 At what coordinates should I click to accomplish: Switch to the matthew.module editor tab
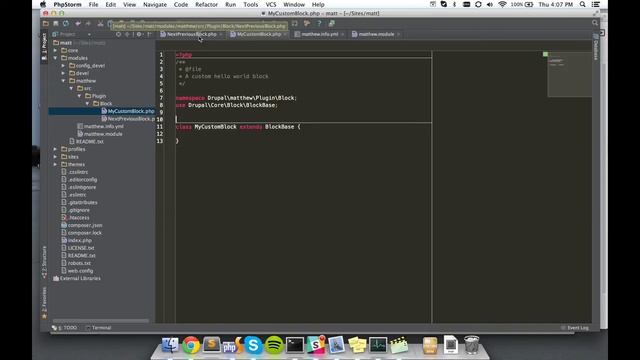376,34
